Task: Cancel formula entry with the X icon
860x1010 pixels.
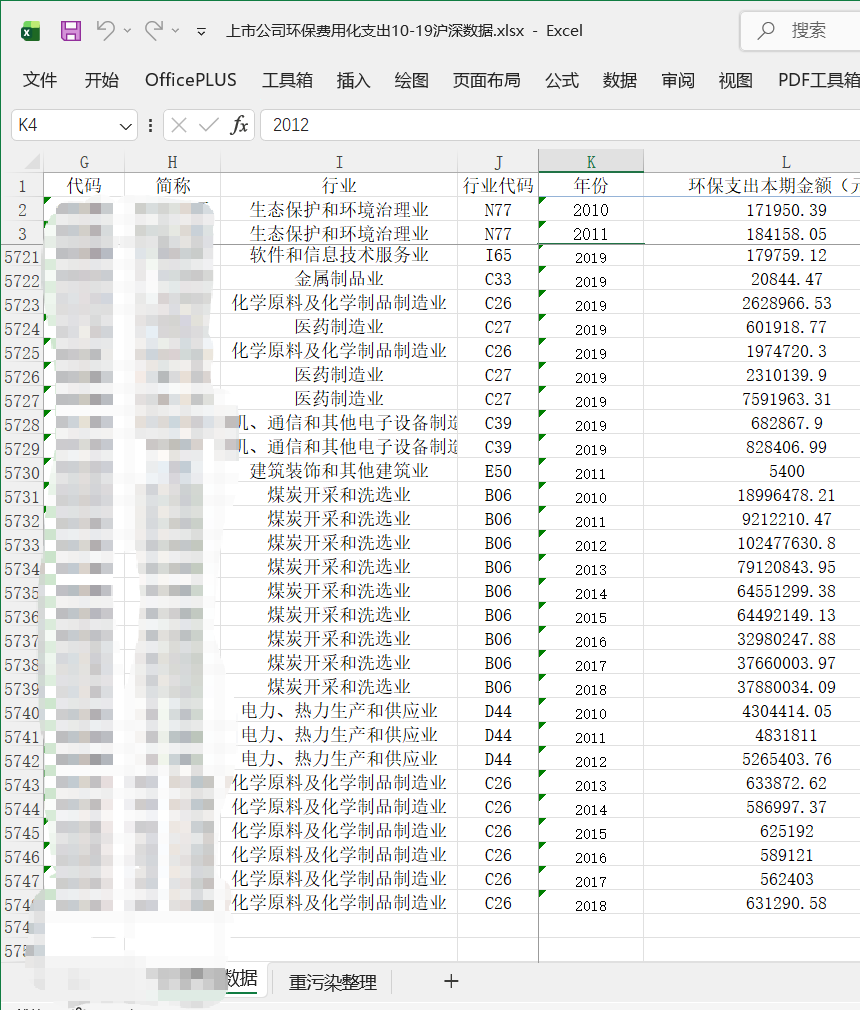Action: [179, 125]
